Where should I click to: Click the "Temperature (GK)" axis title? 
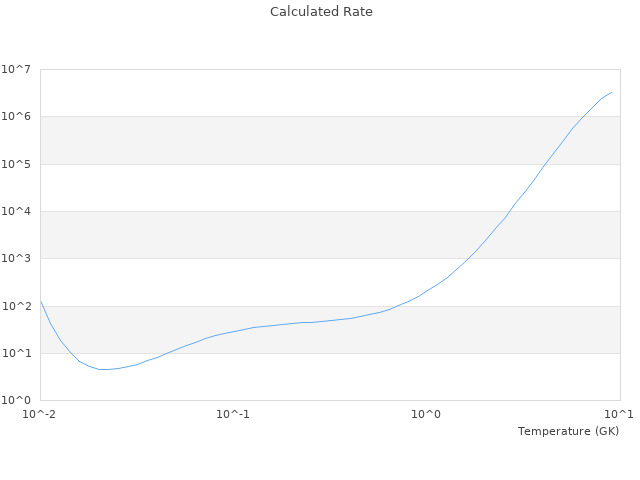coord(568,431)
